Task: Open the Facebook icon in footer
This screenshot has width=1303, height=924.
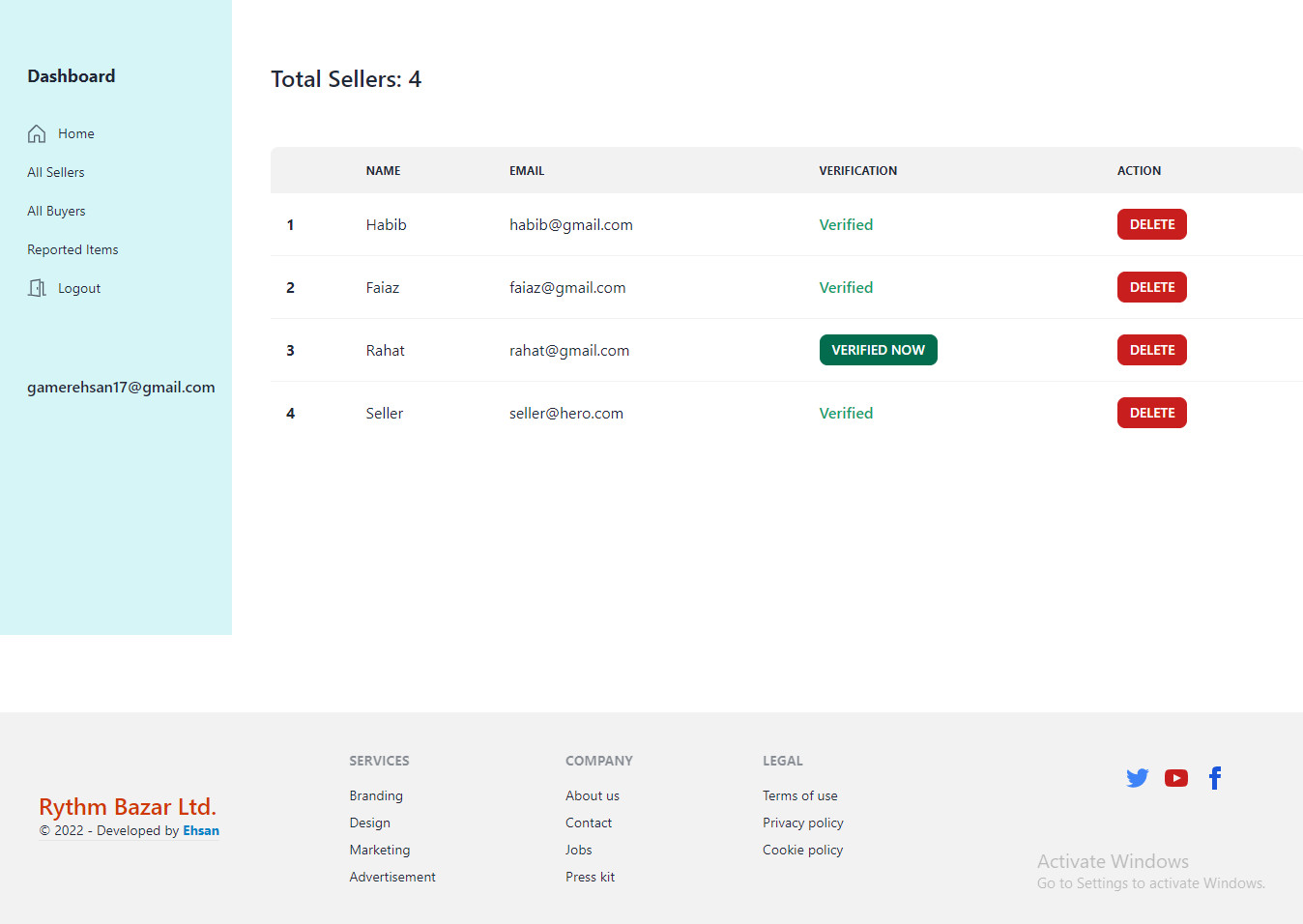Action: tap(1215, 778)
